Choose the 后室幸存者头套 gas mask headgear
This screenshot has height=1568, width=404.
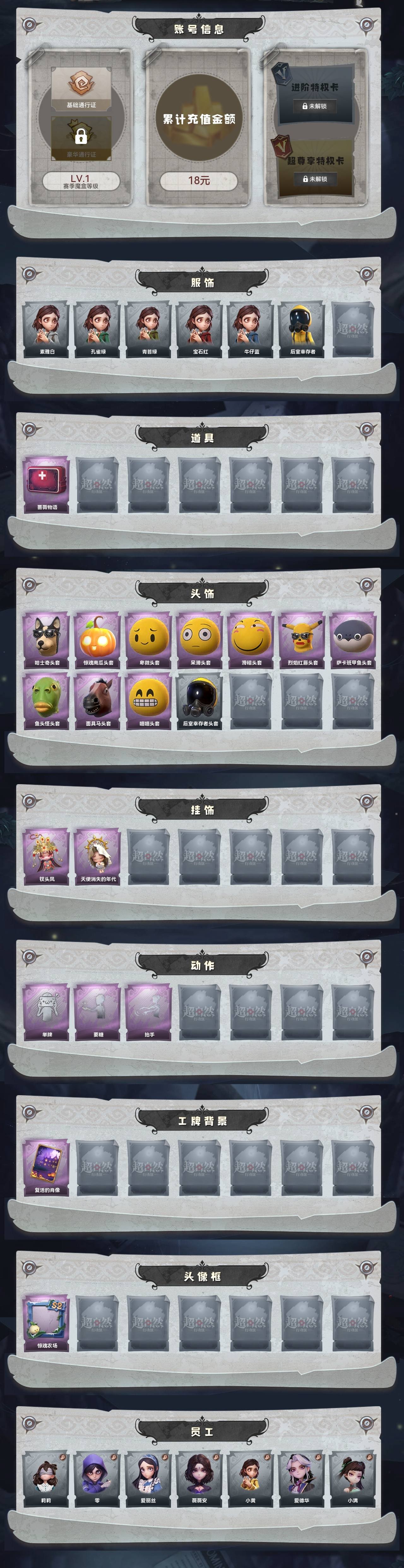coord(200,701)
